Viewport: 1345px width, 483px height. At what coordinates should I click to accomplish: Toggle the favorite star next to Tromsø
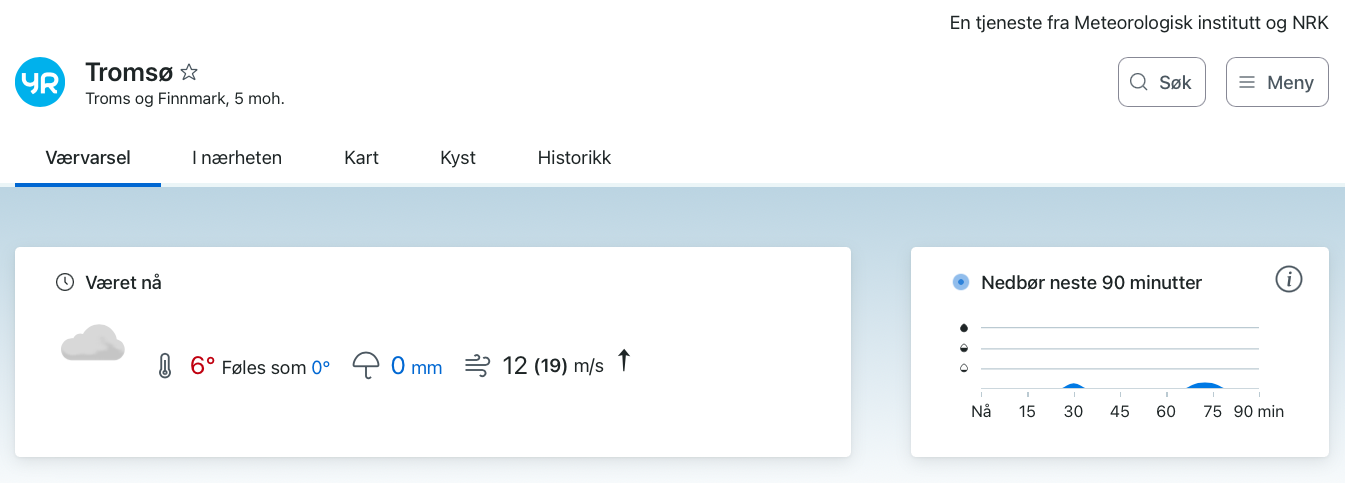pos(189,72)
